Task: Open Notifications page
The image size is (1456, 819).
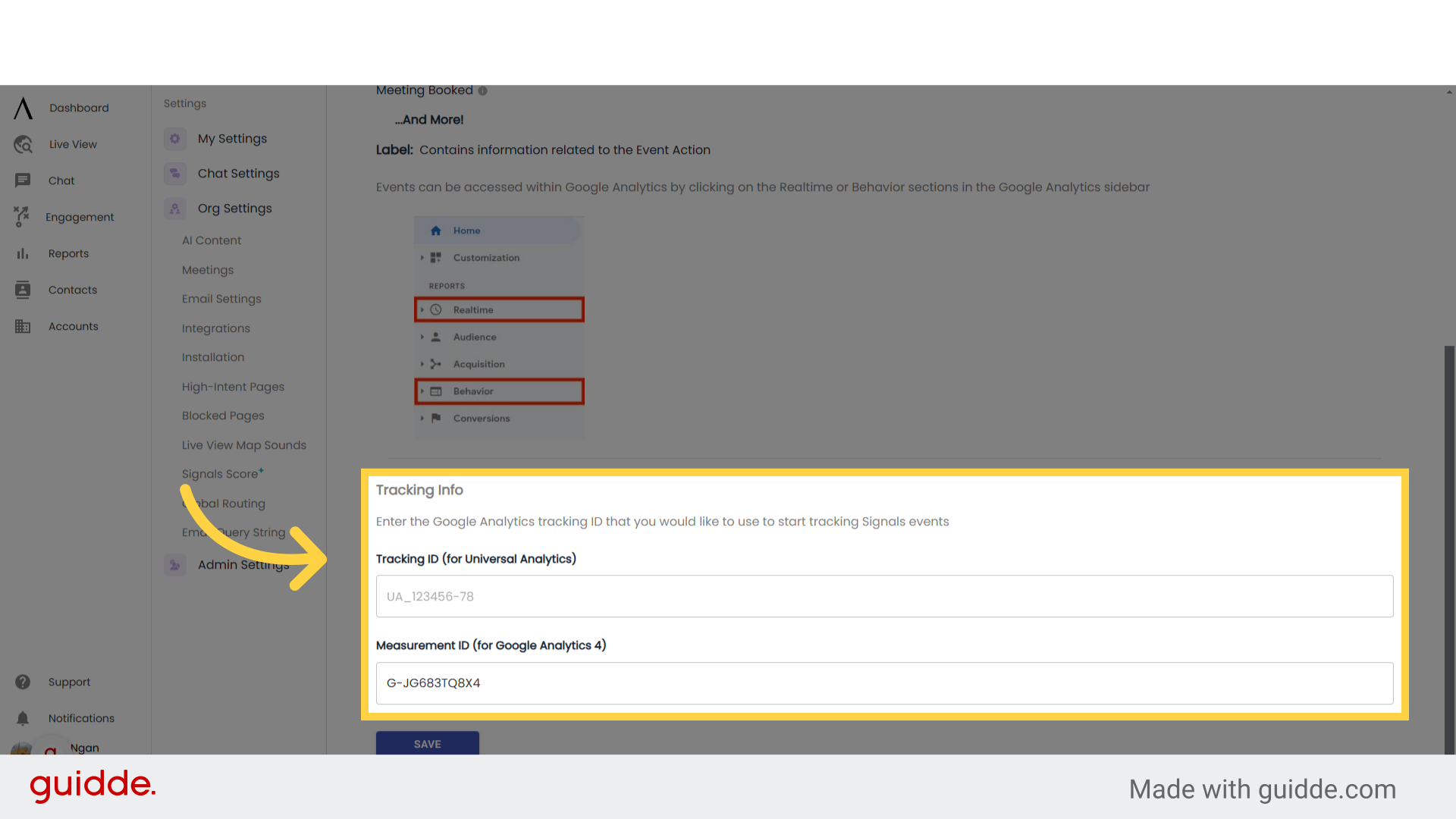Action: pyautogui.click(x=81, y=718)
